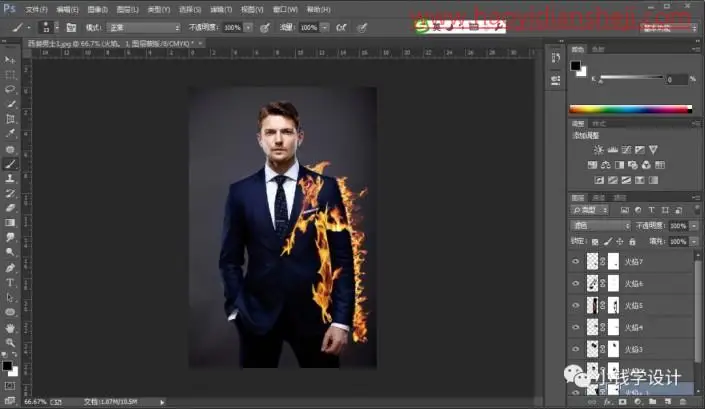Select the Crop tool
The height and width of the screenshot is (409, 705).
(10, 119)
